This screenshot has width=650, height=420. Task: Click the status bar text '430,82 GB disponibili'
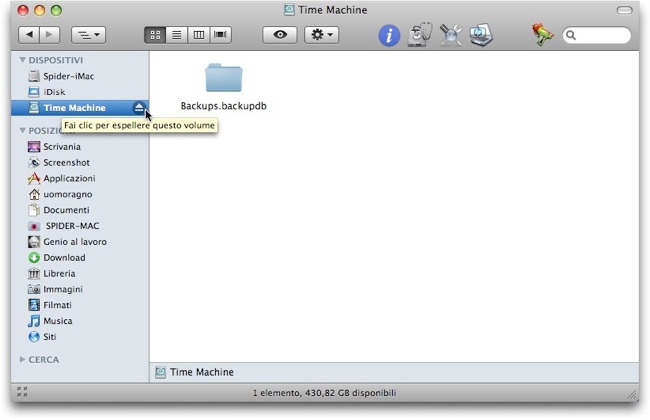[350, 393]
